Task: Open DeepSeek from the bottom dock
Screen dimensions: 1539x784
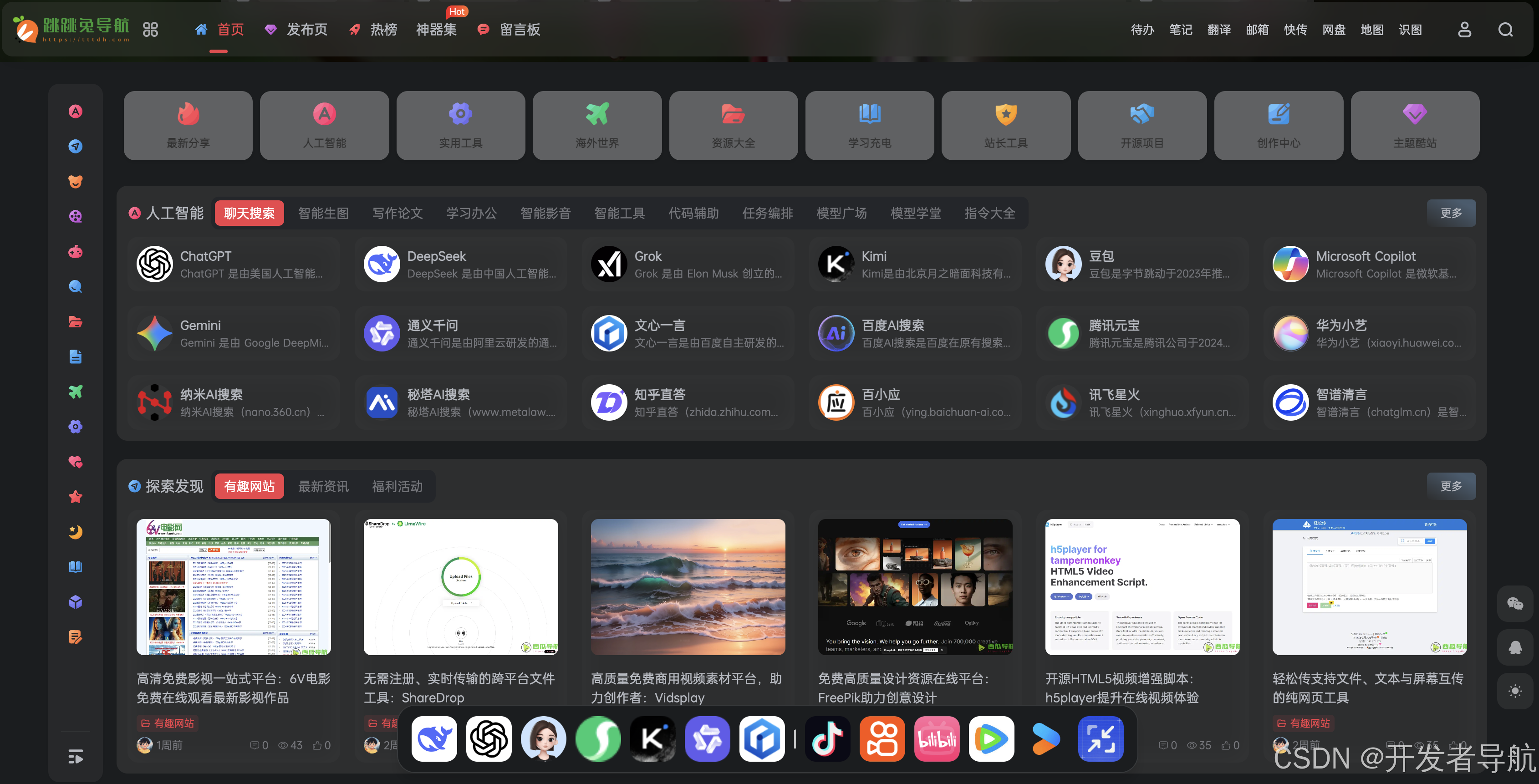Action: 434,739
